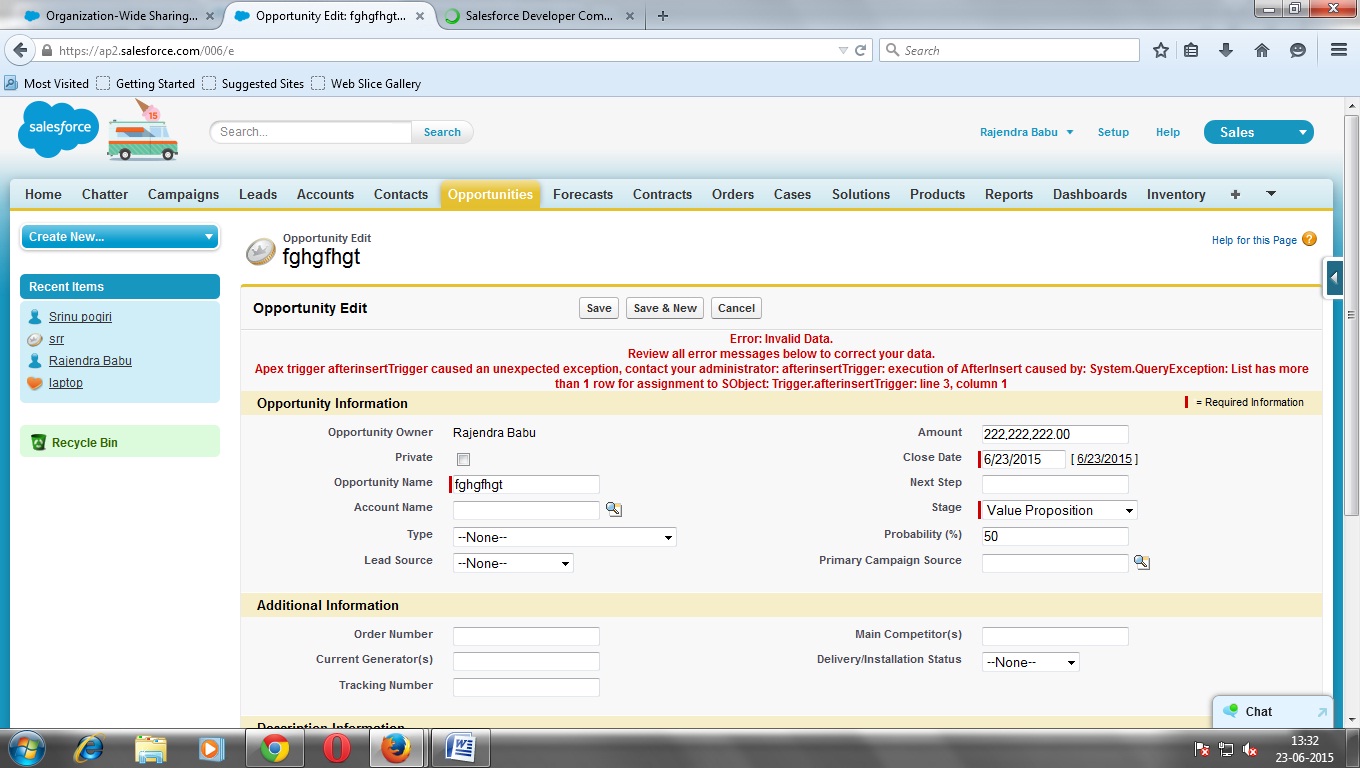Click the Salesforce cloud logo

point(59,130)
